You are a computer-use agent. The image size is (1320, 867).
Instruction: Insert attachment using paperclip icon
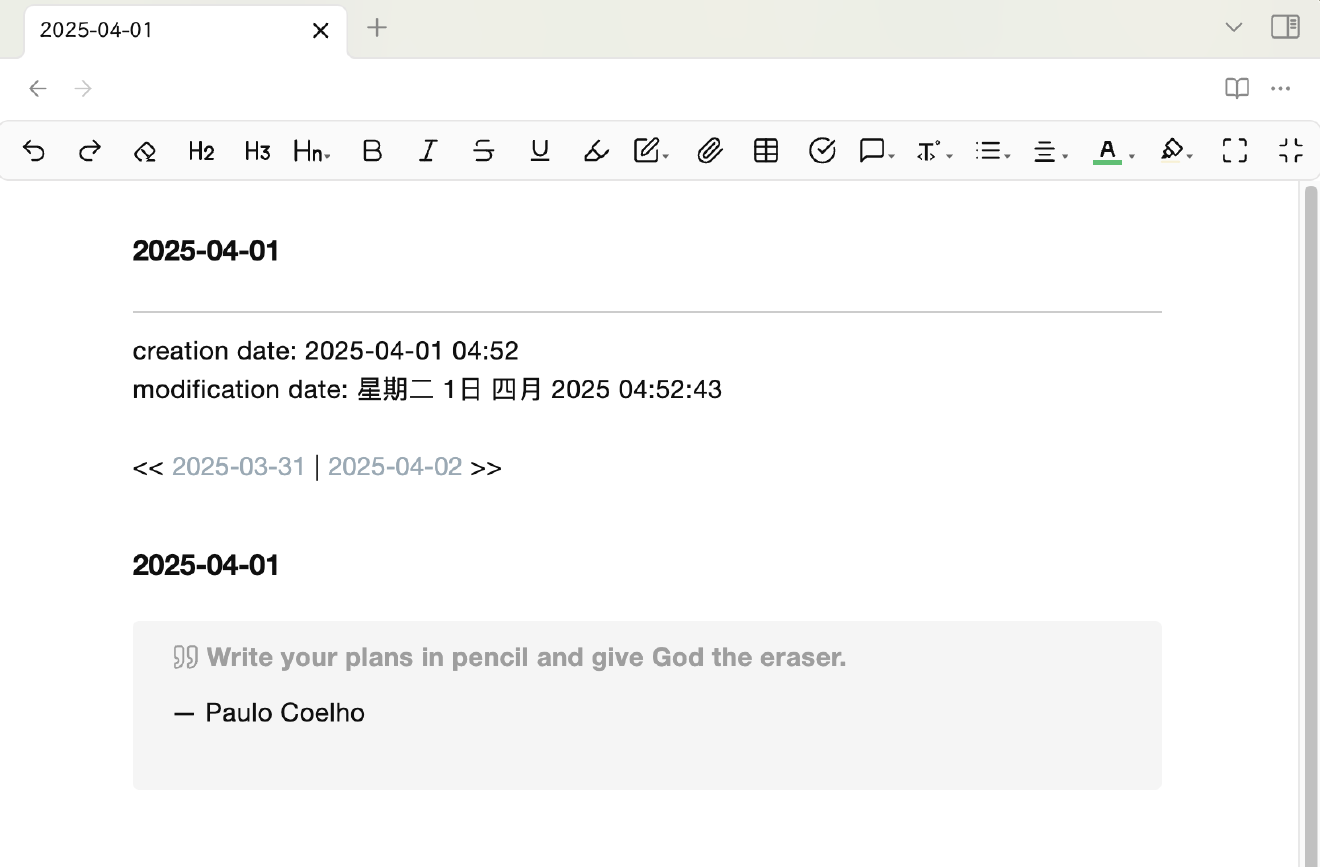tap(710, 151)
